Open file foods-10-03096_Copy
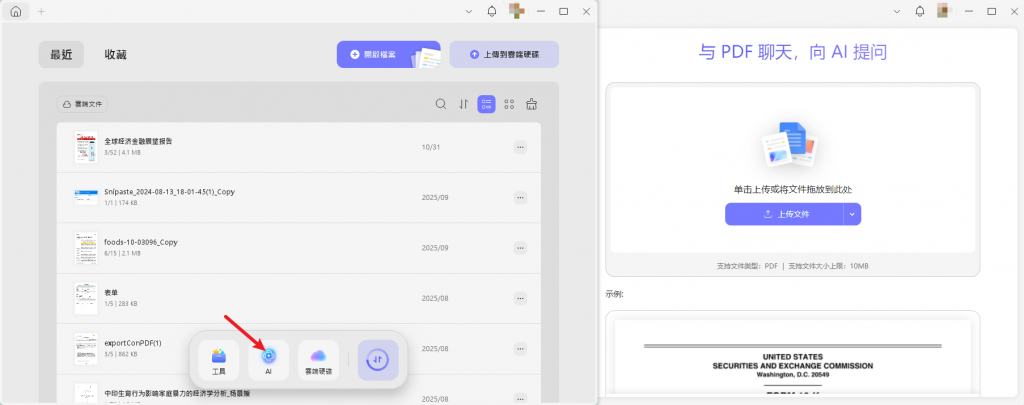 point(298,248)
